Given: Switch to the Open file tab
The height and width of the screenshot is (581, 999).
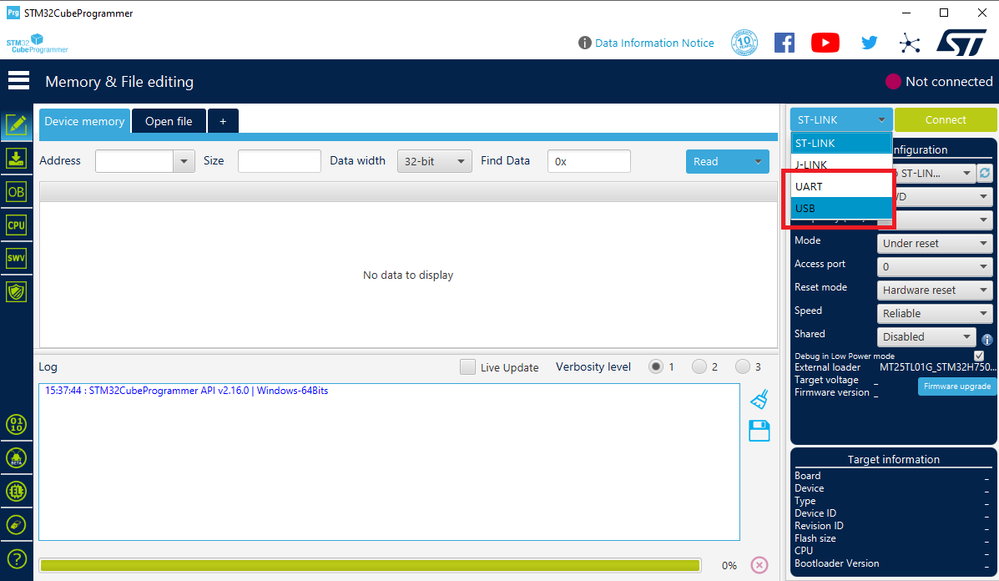Looking at the screenshot, I should 169,121.
